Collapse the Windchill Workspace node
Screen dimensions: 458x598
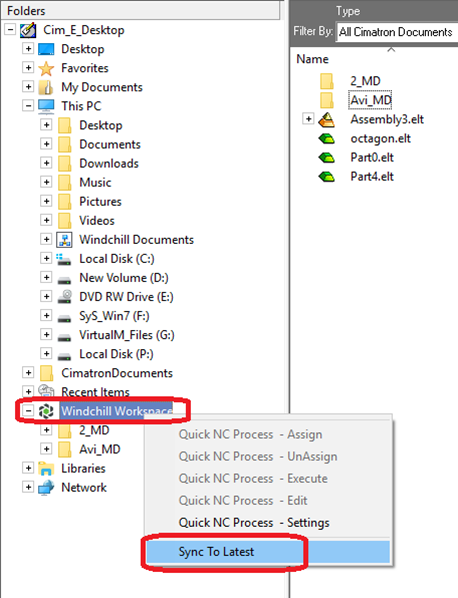pyautogui.click(x=28, y=411)
